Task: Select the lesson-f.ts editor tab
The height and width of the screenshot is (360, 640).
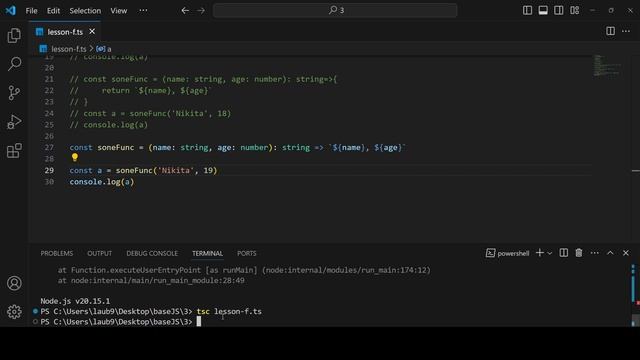Action: (65, 31)
